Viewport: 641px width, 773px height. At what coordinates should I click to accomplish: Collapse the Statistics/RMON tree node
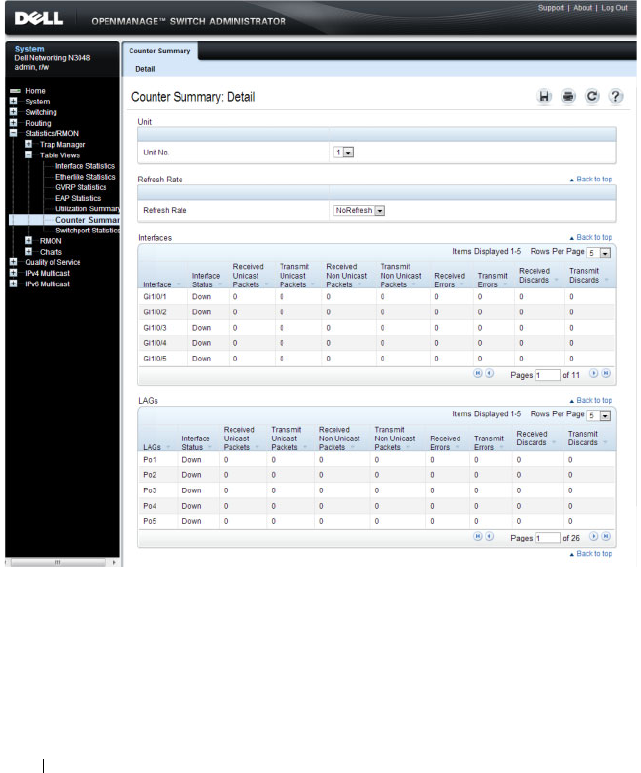click(x=13, y=133)
